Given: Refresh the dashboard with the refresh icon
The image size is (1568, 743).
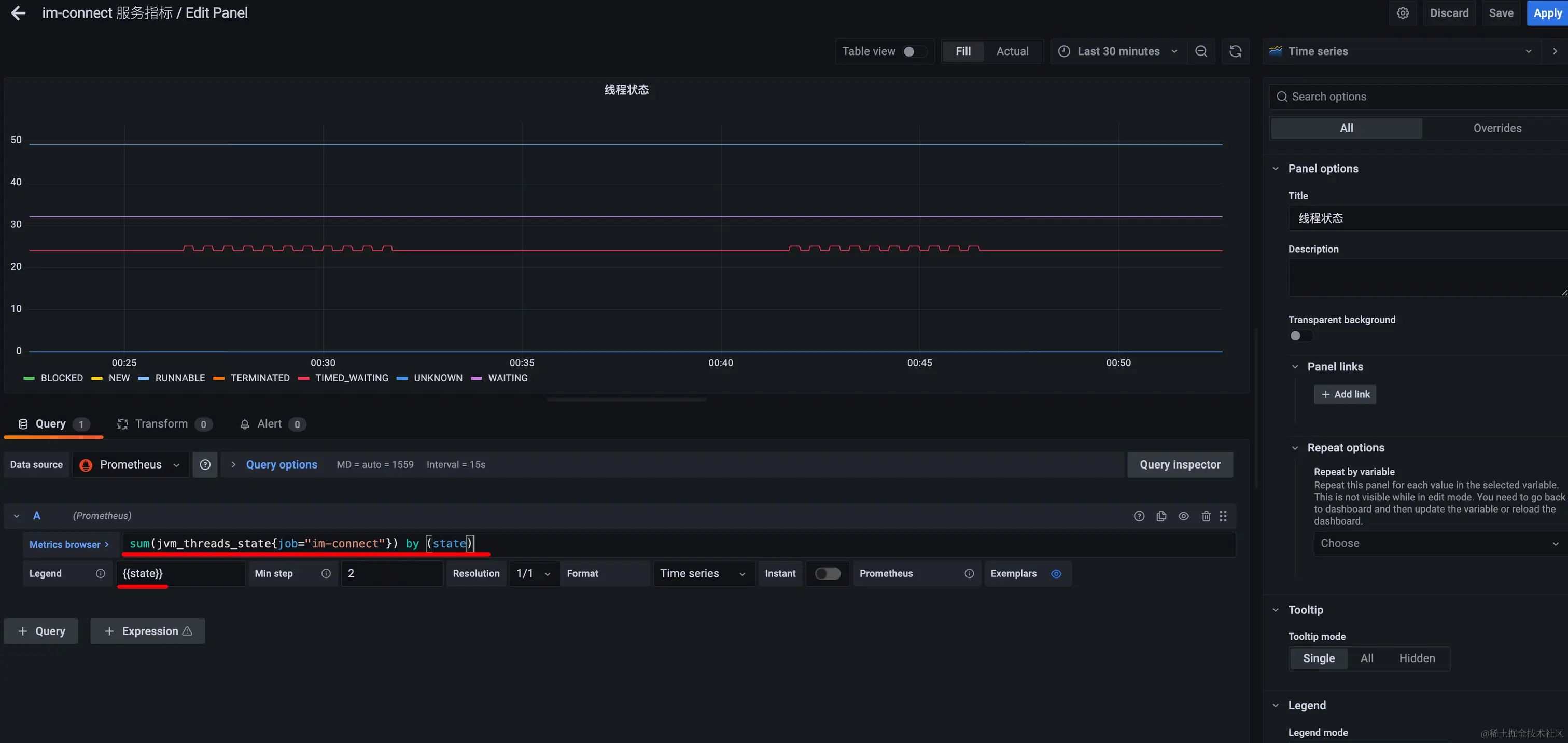Looking at the screenshot, I should [x=1235, y=51].
